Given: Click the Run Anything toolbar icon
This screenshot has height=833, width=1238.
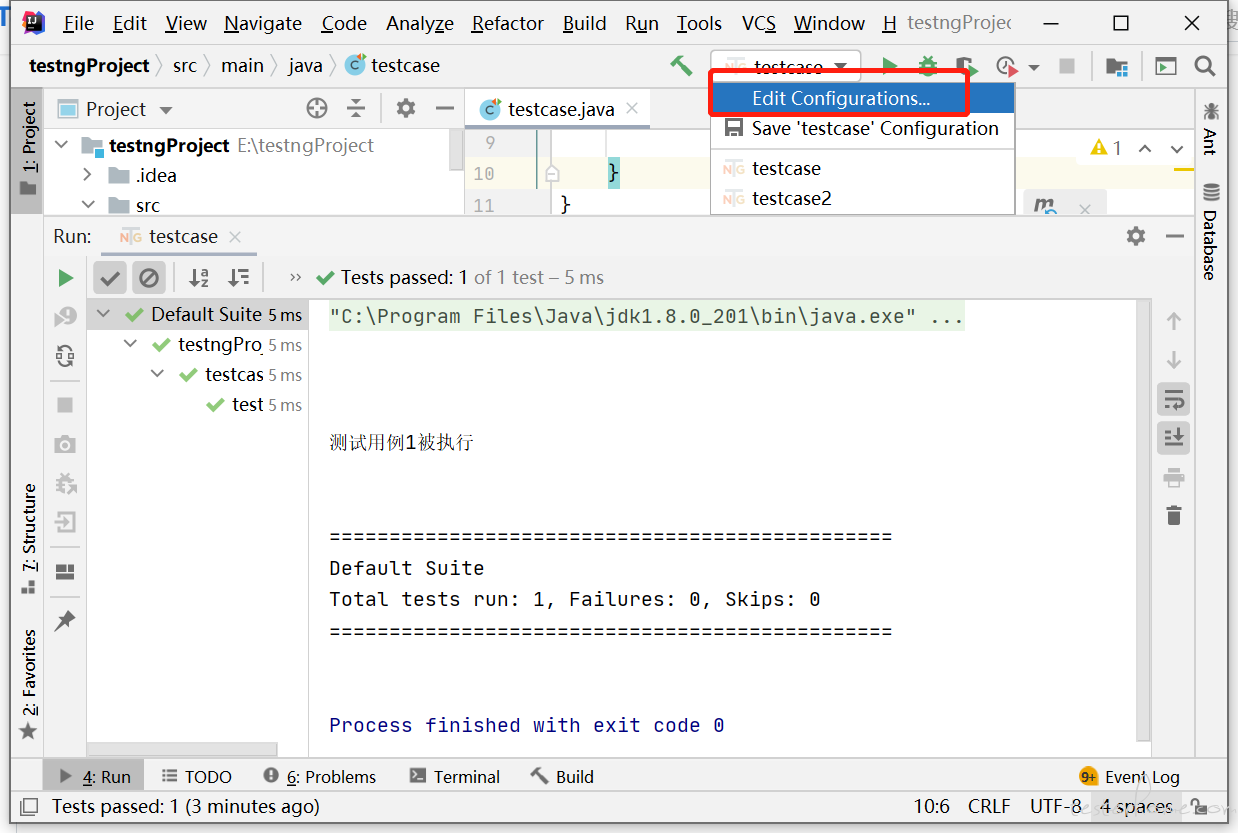Looking at the screenshot, I should [1166, 66].
